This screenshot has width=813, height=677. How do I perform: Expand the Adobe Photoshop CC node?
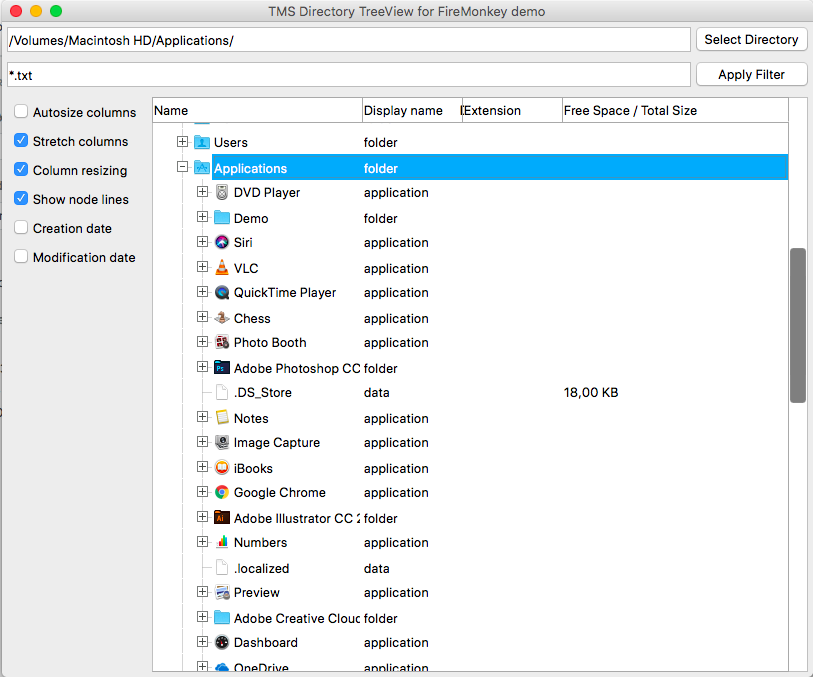[202, 367]
